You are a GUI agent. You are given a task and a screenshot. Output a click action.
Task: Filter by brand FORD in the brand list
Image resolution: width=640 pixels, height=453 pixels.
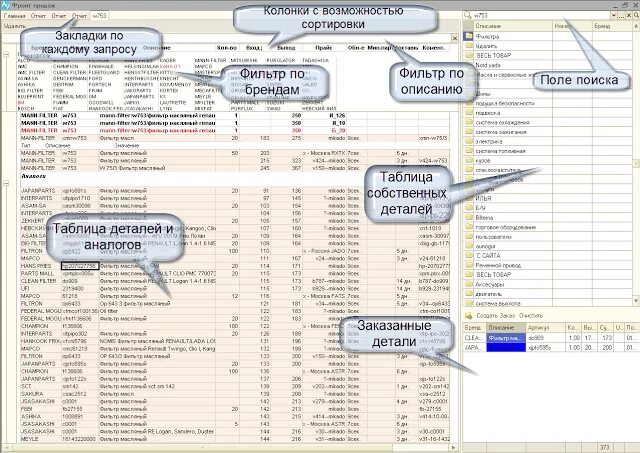click(95, 78)
